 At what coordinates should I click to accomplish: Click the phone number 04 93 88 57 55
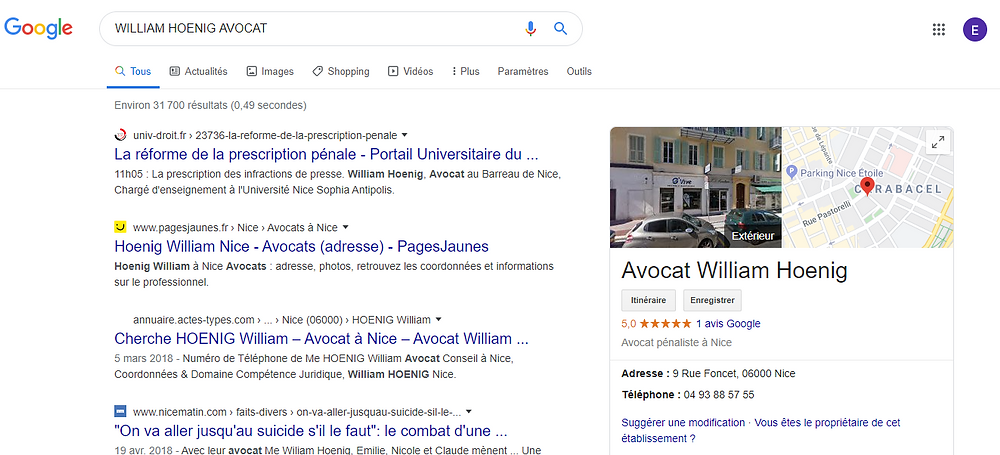click(x=719, y=394)
